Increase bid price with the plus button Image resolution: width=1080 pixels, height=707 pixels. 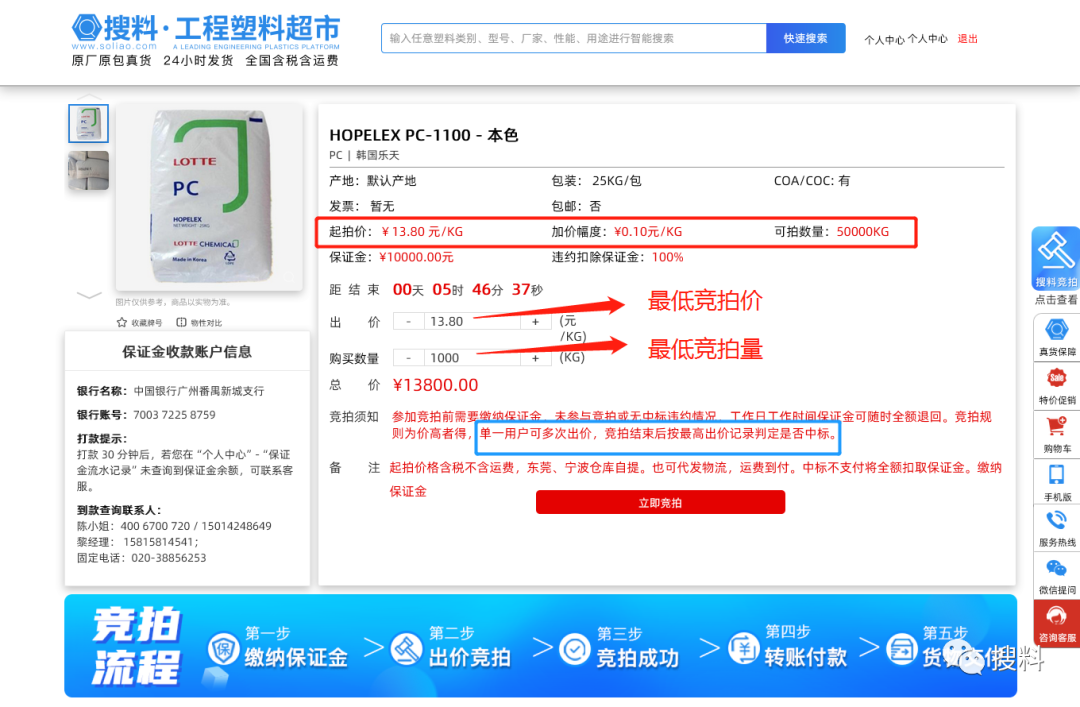[x=536, y=322]
